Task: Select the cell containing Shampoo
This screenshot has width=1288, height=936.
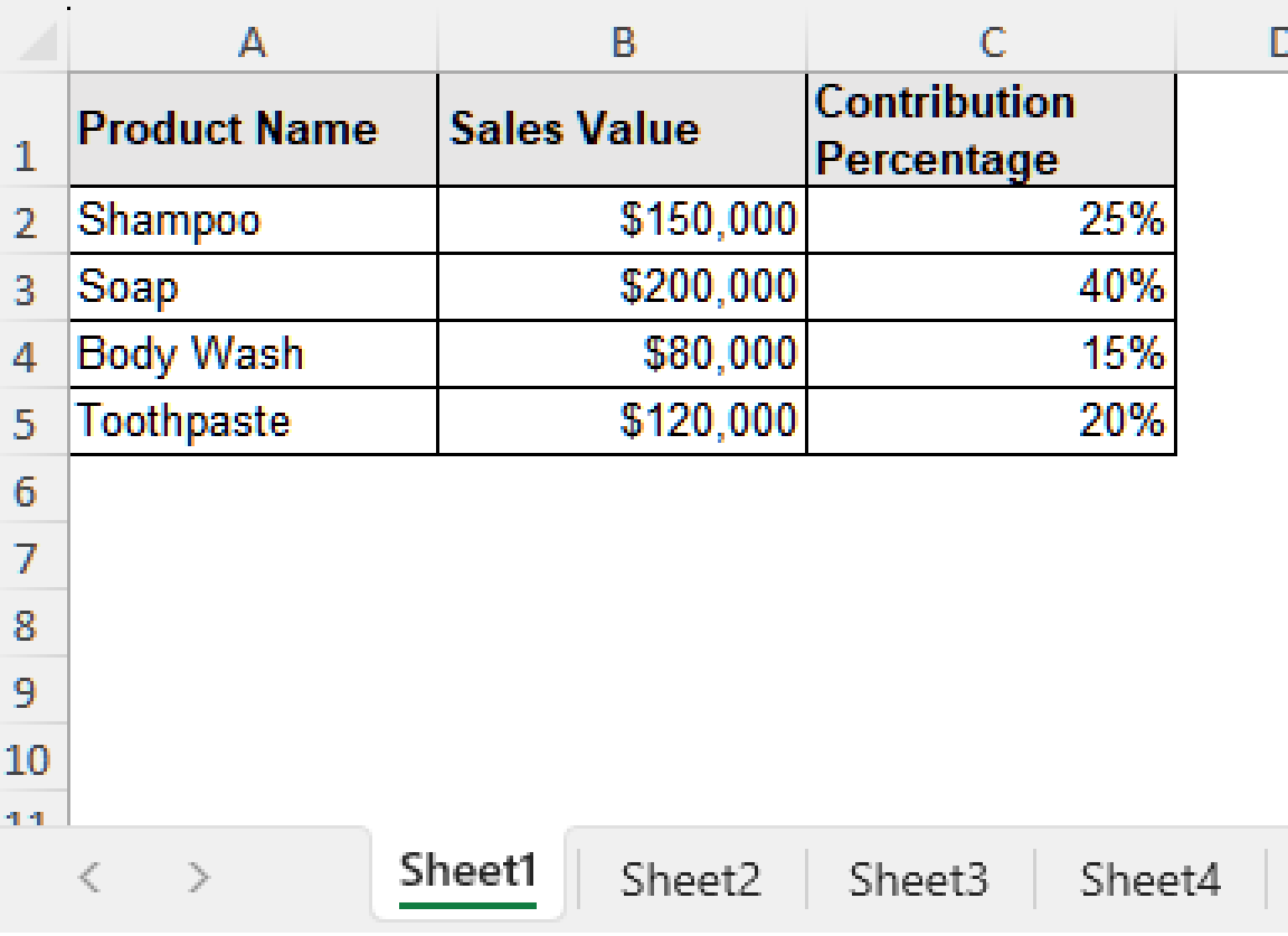Action: pos(253,220)
